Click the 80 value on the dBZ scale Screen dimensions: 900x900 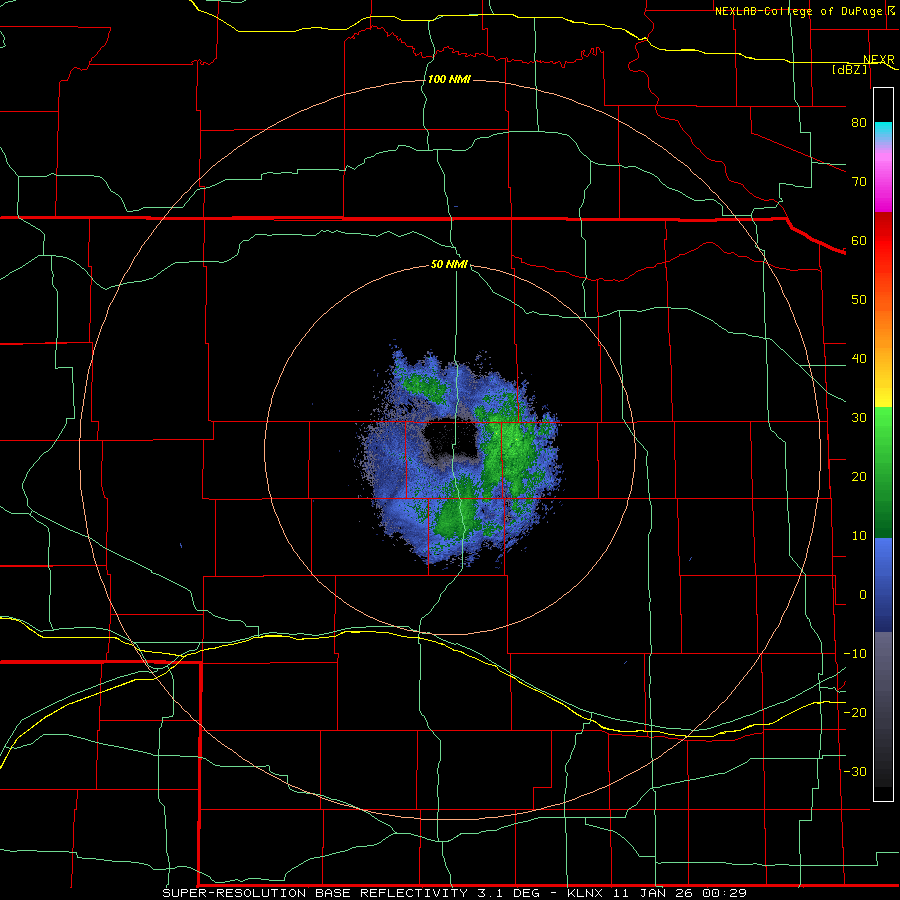pos(859,123)
